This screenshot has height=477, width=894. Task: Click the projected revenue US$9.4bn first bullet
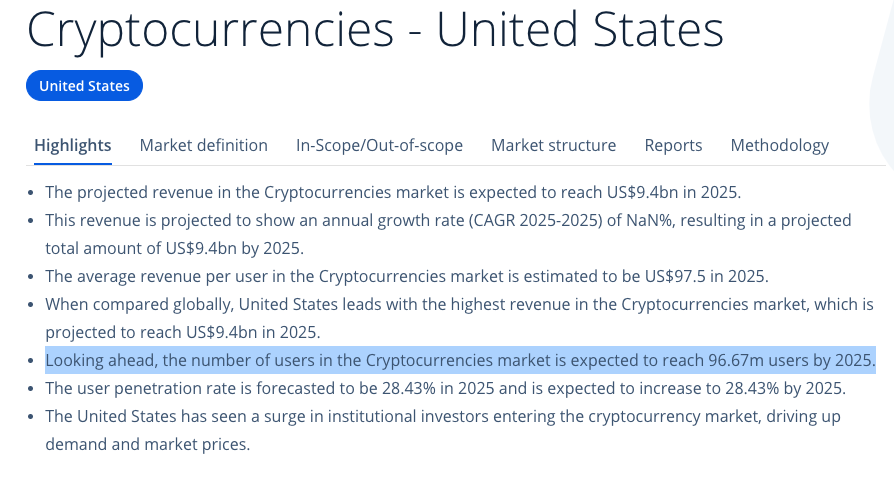click(x=393, y=193)
